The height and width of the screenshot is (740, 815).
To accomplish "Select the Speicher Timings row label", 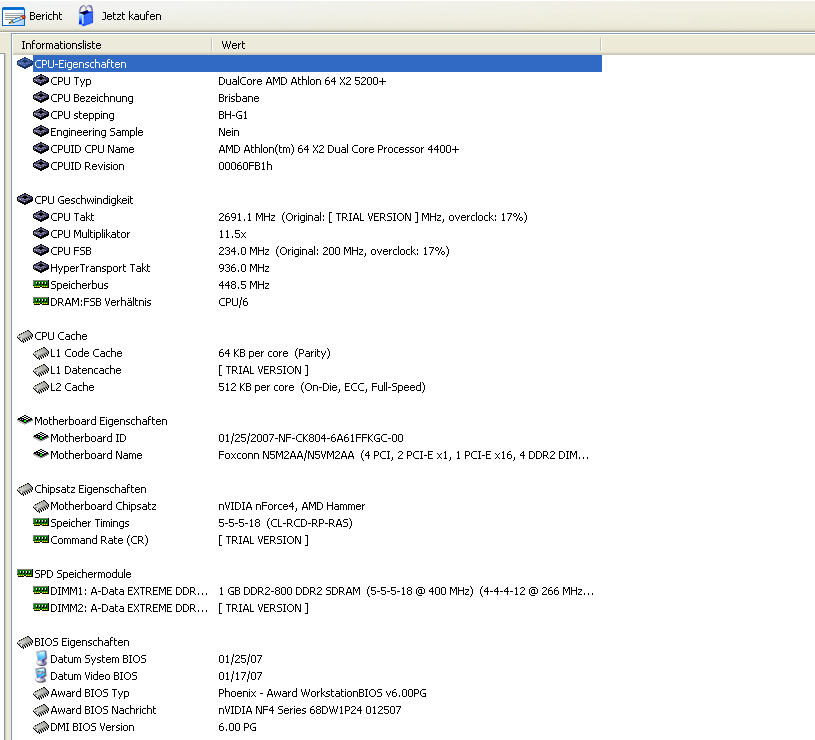I will (x=90, y=523).
